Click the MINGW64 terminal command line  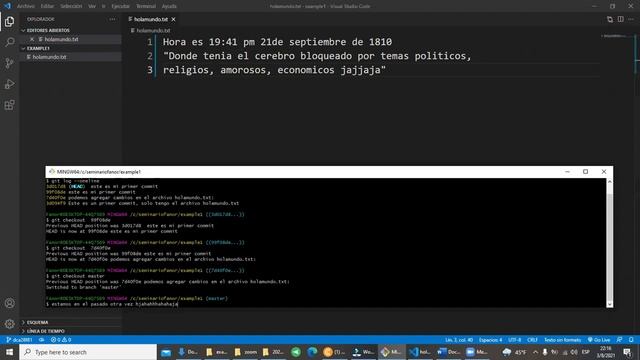coord(112,304)
